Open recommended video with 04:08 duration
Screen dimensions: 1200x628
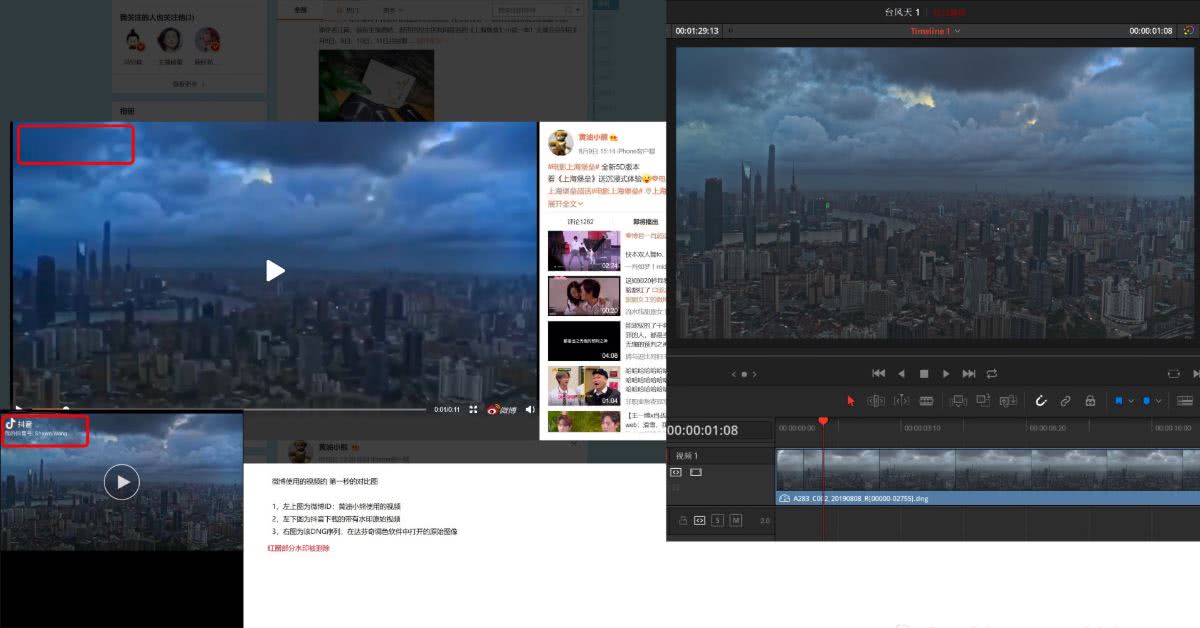click(584, 341)
